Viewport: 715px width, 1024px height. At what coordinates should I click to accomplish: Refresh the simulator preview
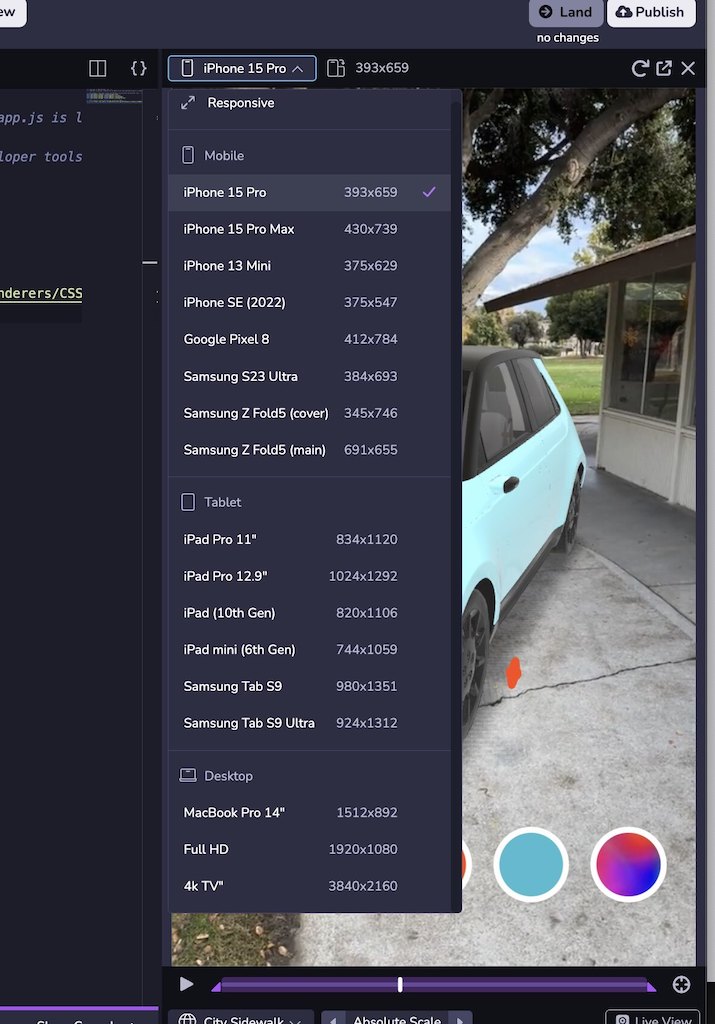click(x=640, y=68)
